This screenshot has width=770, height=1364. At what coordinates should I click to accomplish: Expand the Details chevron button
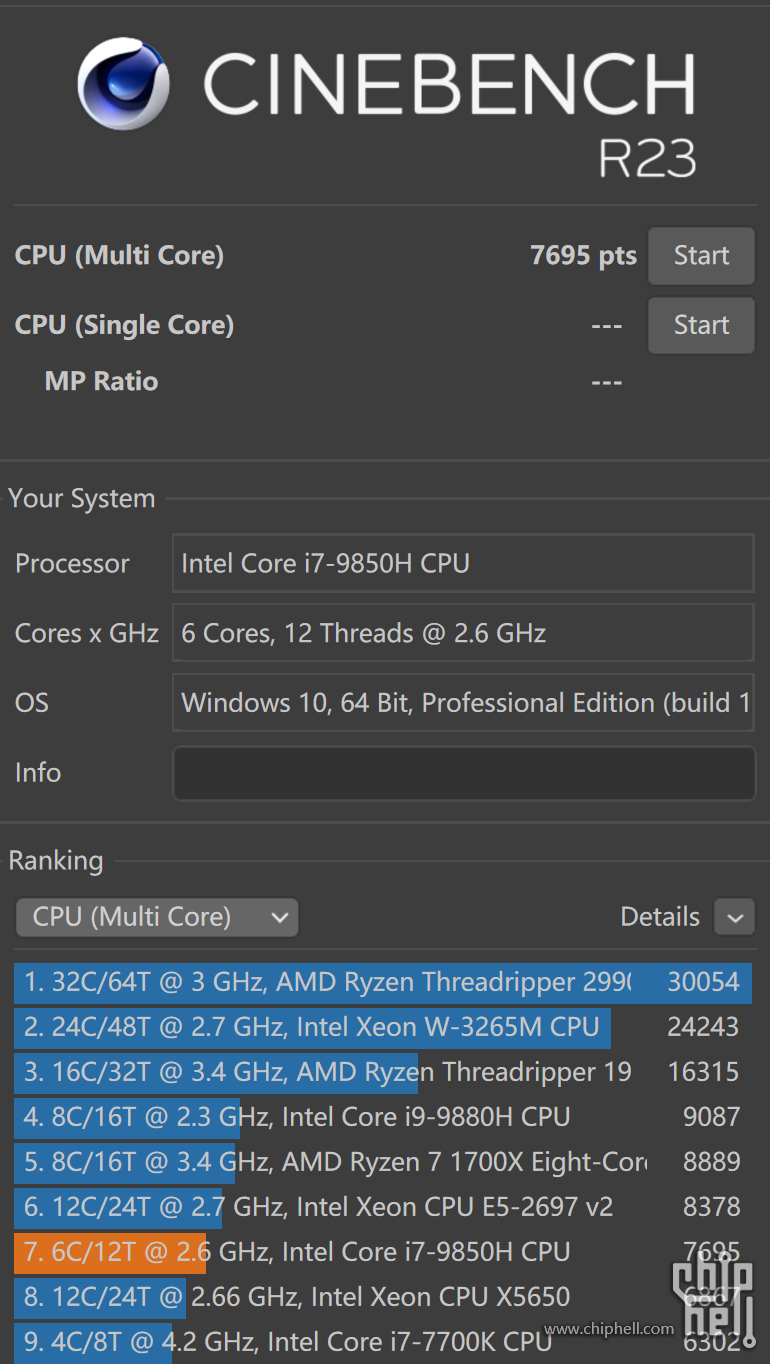pos(734,917)
